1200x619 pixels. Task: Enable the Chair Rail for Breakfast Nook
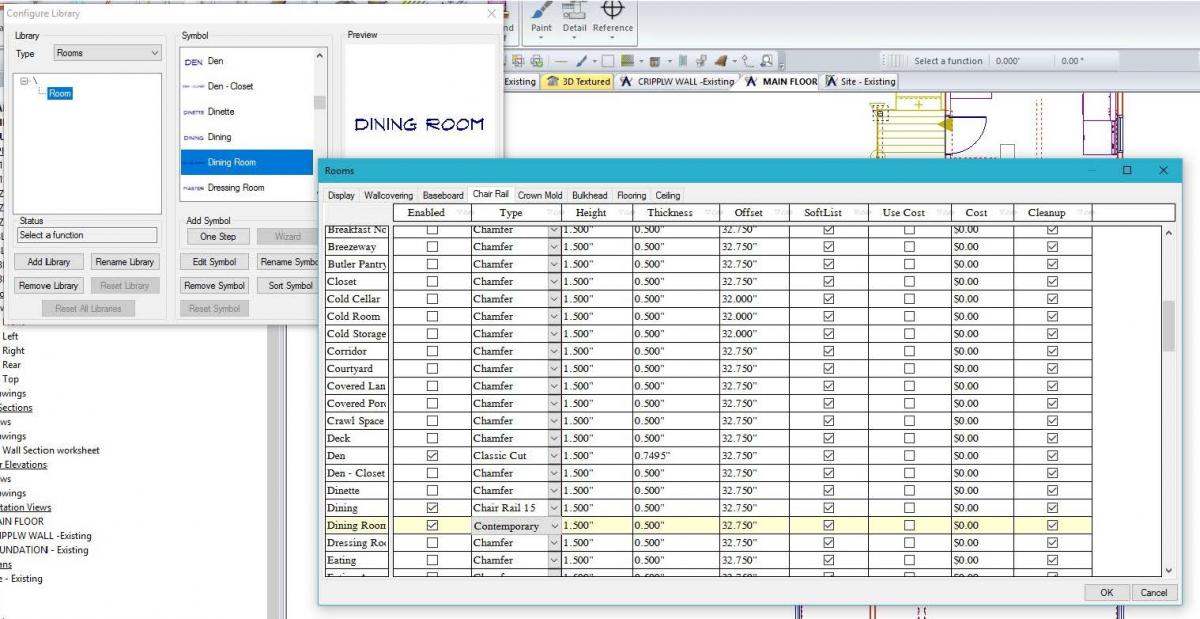pos(430,229)
